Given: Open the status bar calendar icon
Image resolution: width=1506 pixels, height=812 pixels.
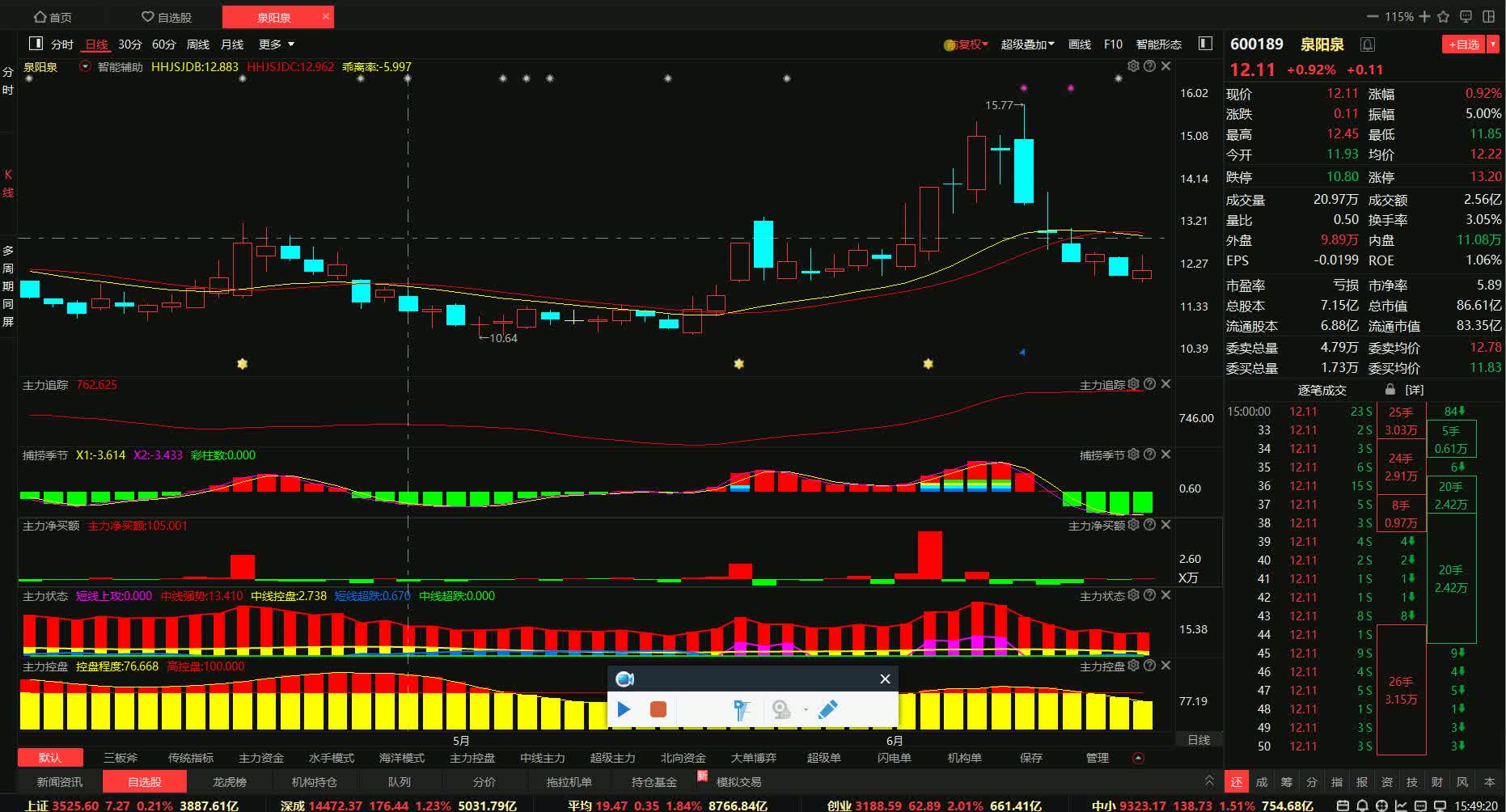Looking at the screenshot, I should [1343, 806].
